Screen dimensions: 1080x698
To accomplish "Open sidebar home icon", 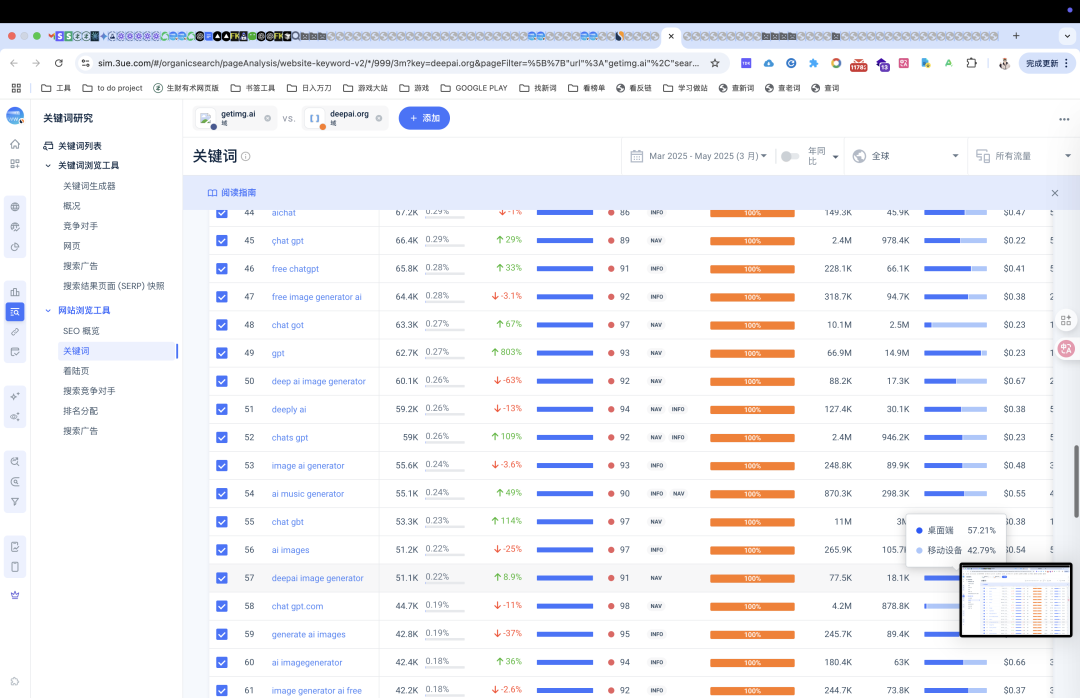I will point(15,144).
